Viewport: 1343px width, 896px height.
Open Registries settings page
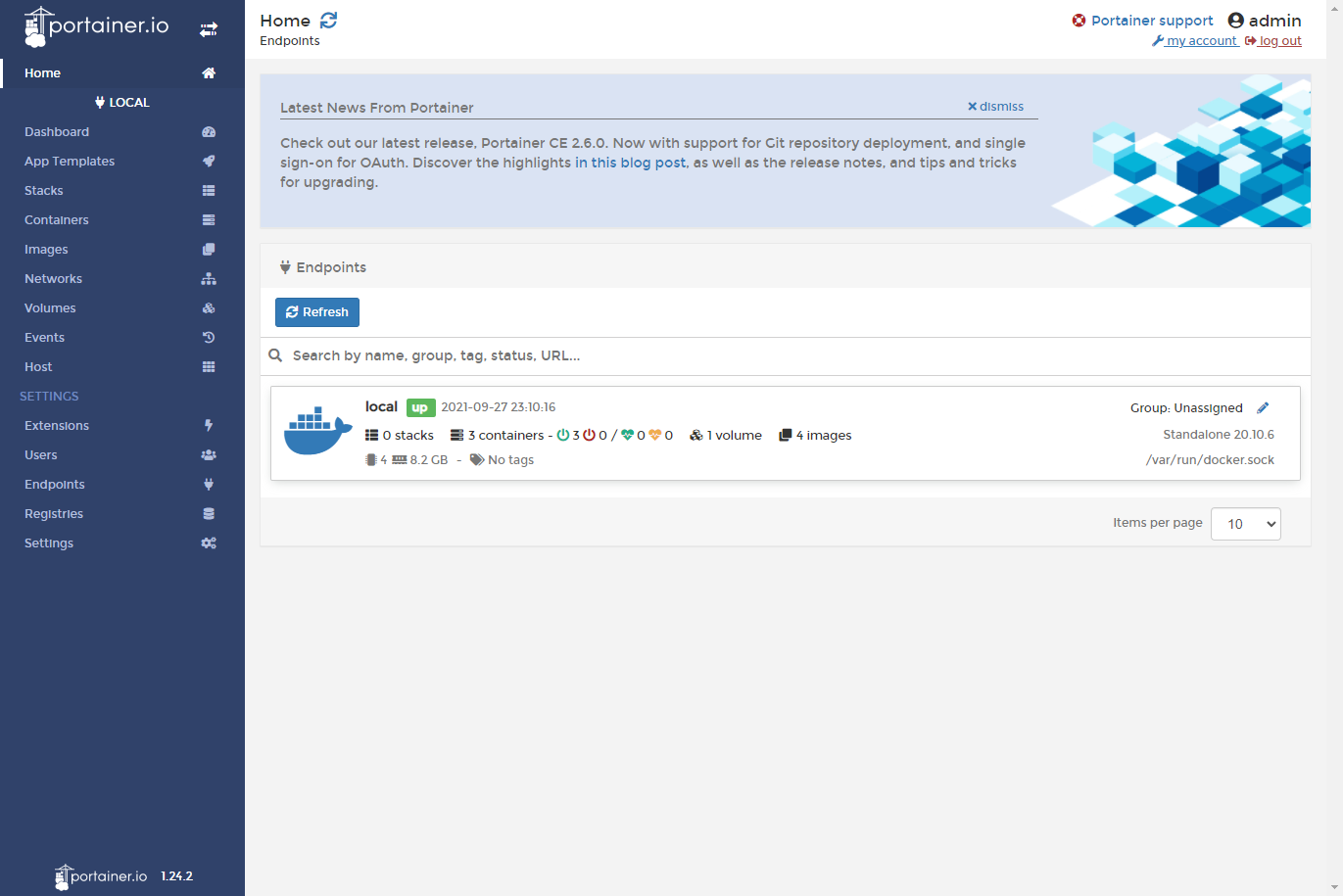(54, 514)
